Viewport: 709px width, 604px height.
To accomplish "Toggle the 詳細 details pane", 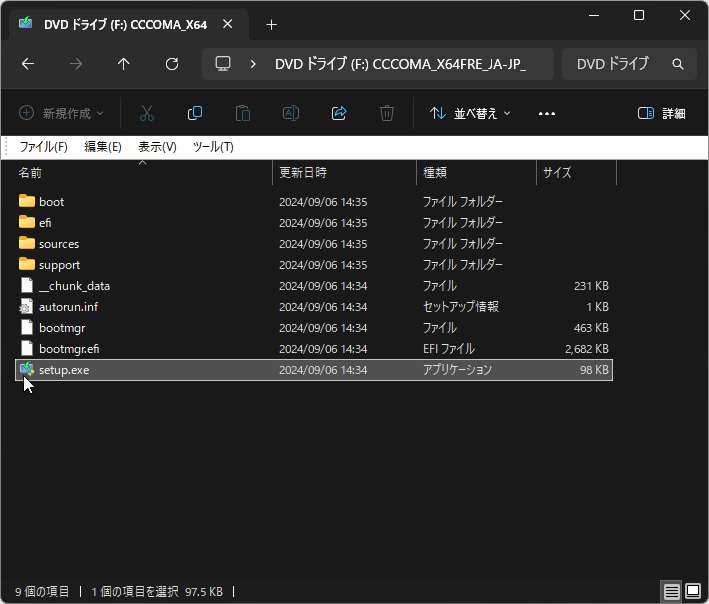I will tap(662, 113).
